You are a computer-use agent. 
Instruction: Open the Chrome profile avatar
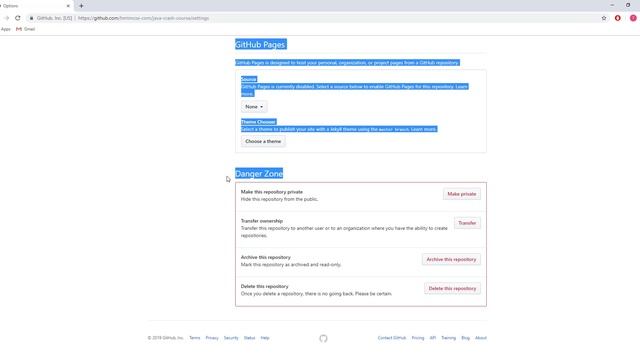pos(633,18)
